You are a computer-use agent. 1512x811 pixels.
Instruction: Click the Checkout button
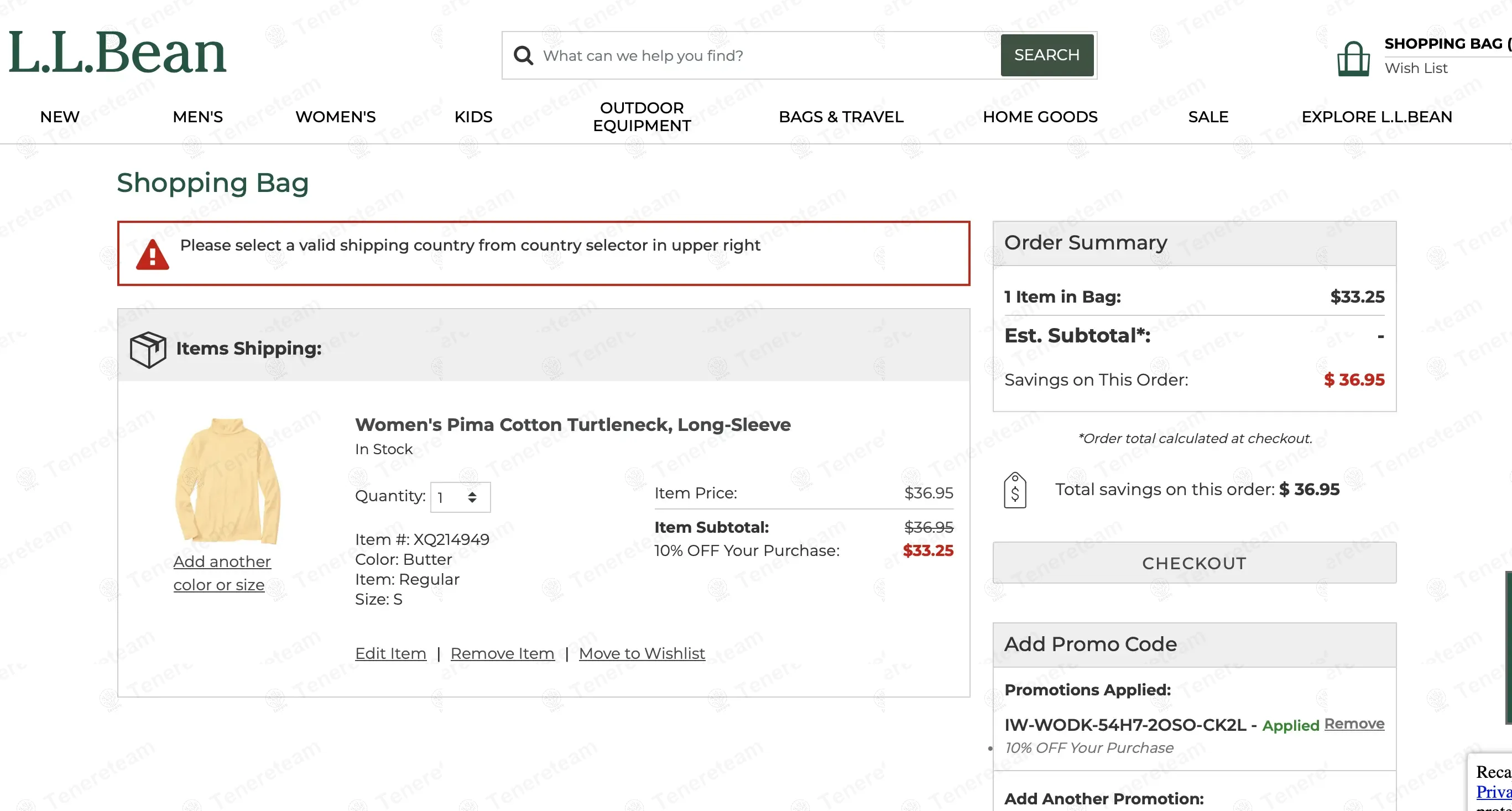1194,563
